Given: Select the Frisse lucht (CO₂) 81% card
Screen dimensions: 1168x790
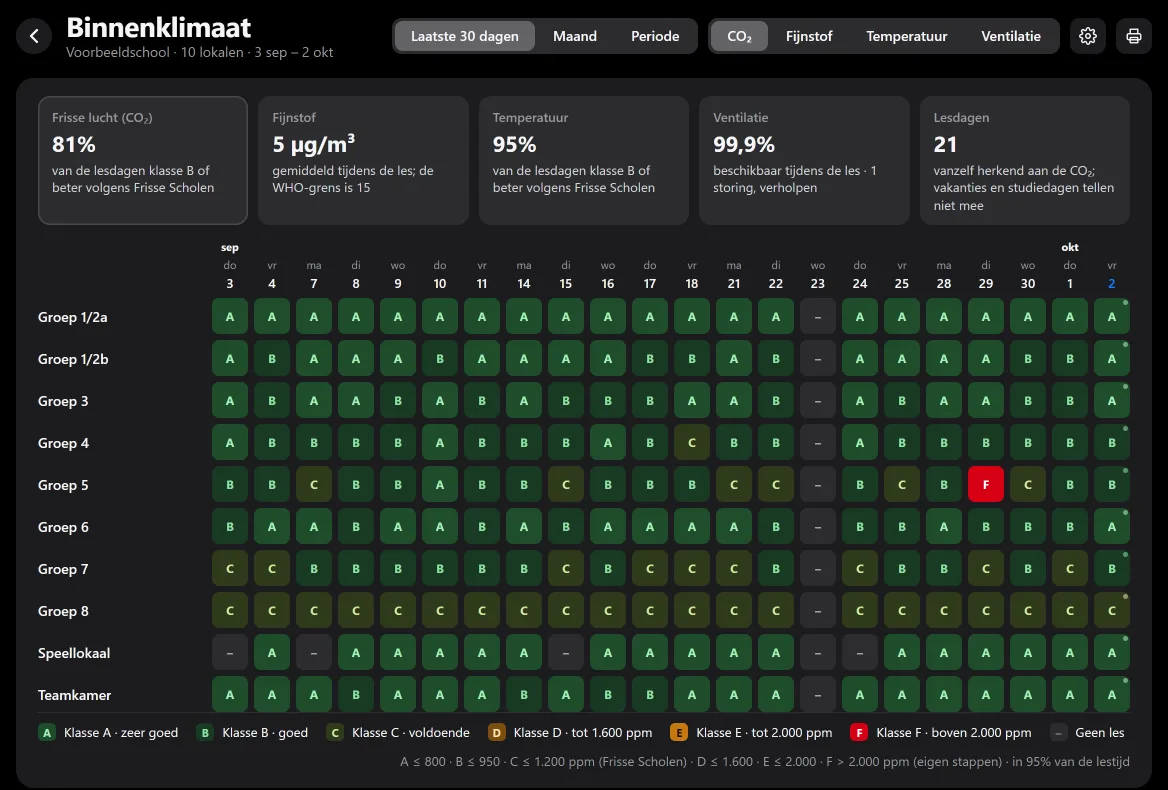Looking at the screenshot, I should click(x=143, y=160).
